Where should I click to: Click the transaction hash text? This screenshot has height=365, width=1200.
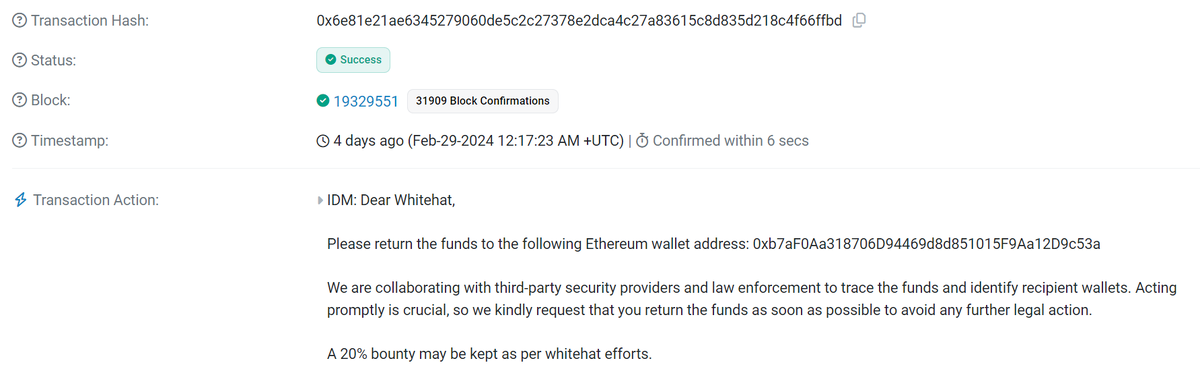(580, 21)
